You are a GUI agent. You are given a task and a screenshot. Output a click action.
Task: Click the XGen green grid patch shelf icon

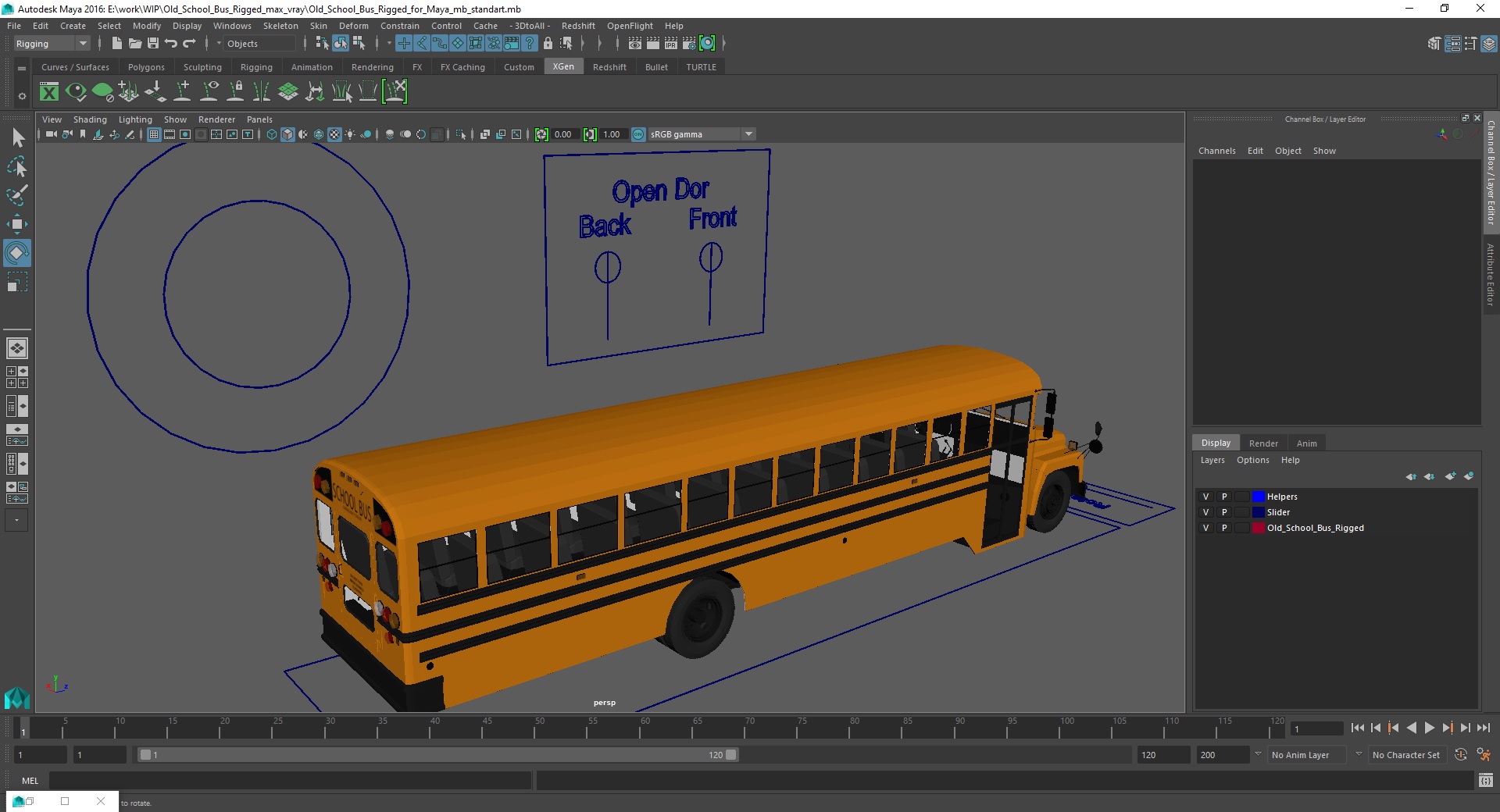(288, 92)
